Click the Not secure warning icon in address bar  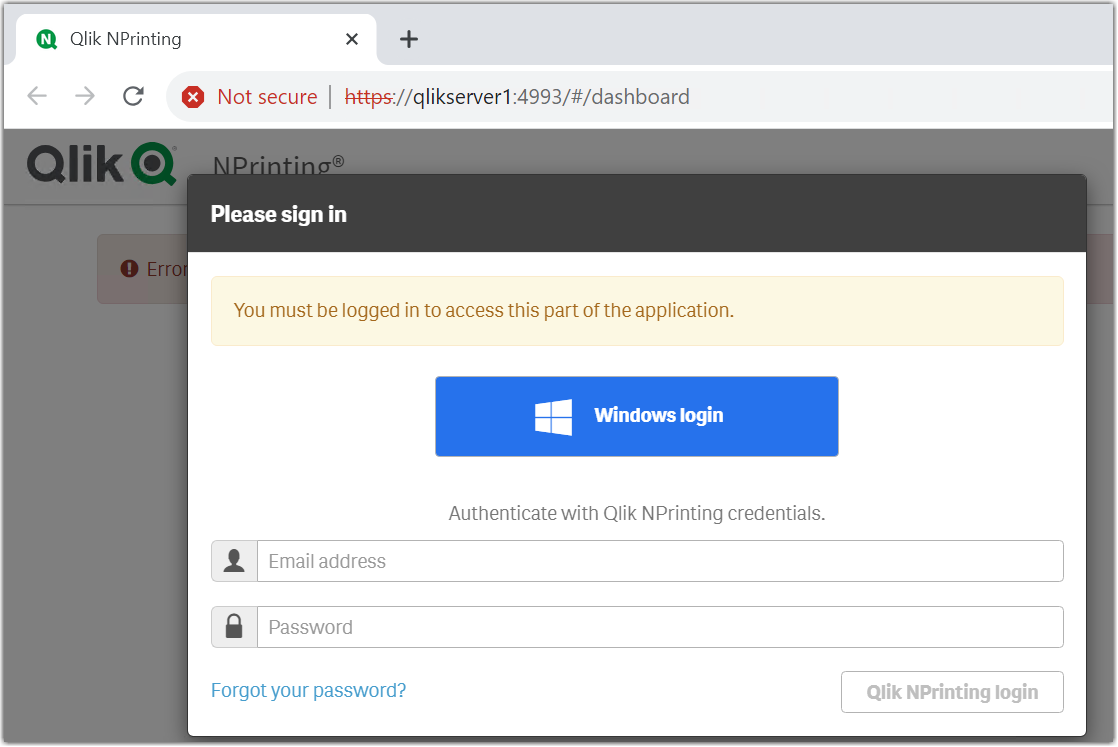tap(192, 96)
